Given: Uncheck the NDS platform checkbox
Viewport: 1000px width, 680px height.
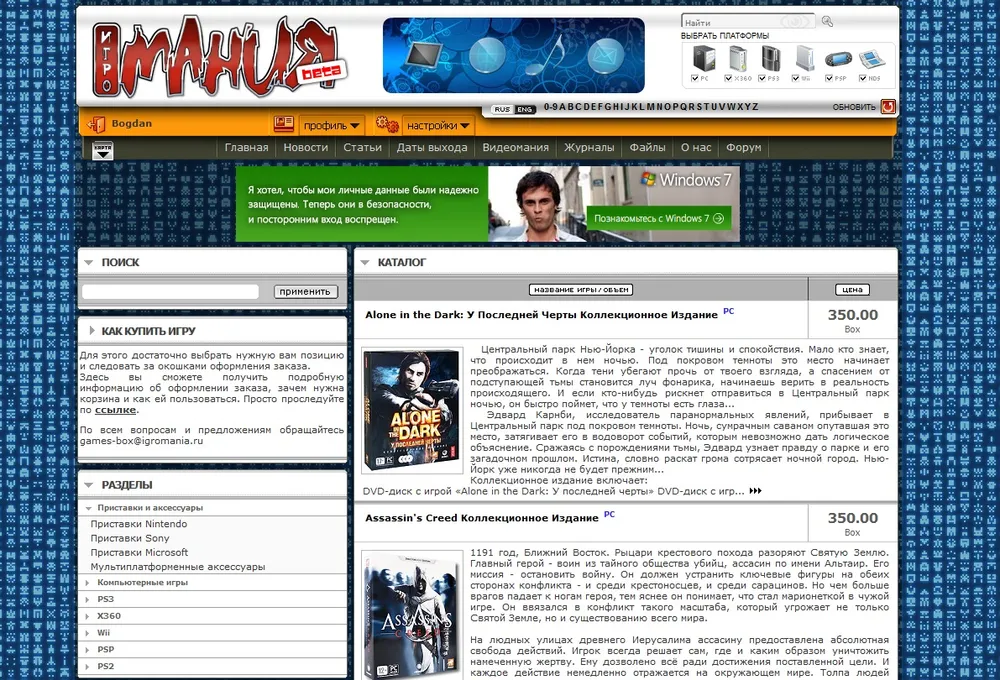Looking at the screenshot, I should coord(862,78).
